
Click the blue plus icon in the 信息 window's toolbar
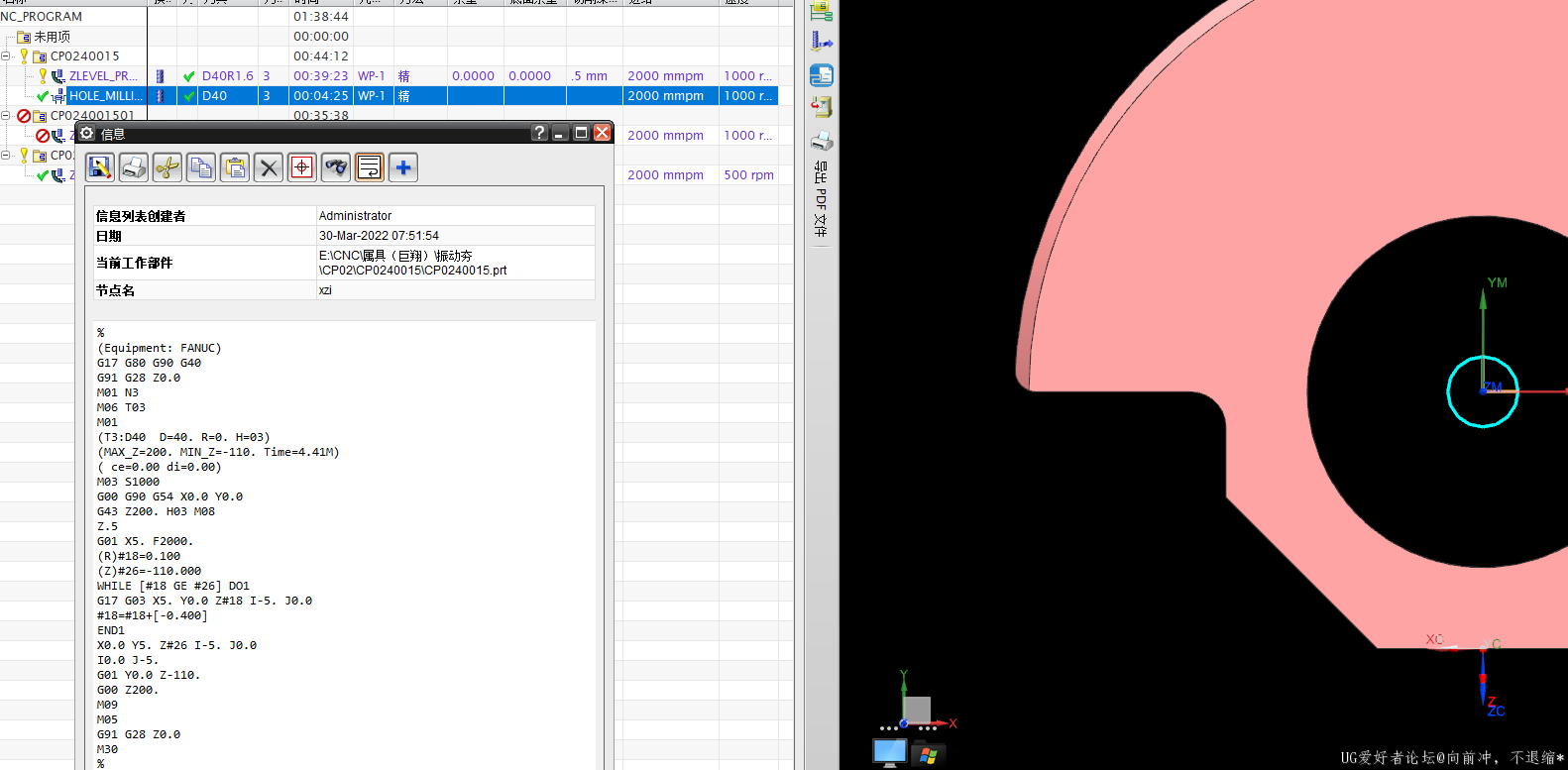(x=403, y=167)
